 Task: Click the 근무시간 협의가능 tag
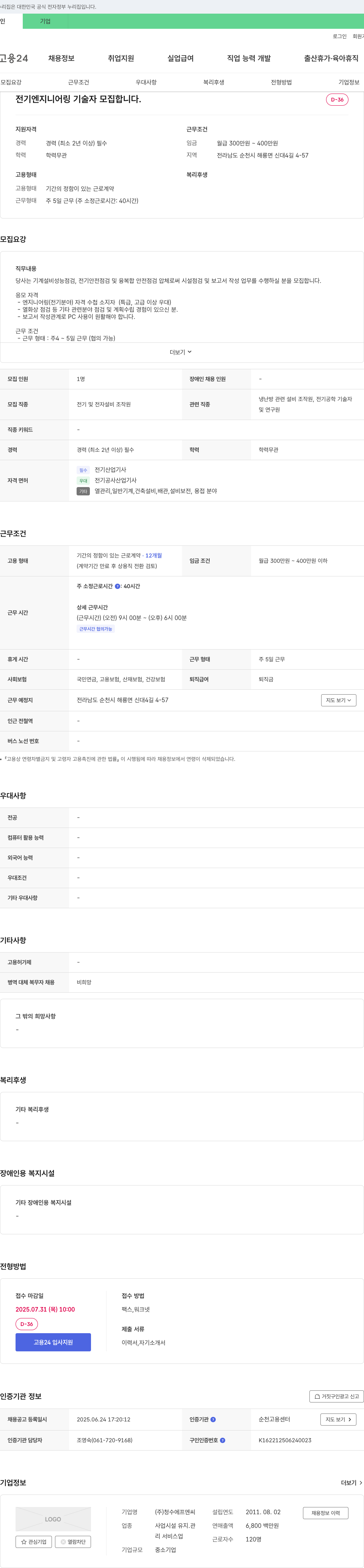pyautogui.click(x=96, y=629)
